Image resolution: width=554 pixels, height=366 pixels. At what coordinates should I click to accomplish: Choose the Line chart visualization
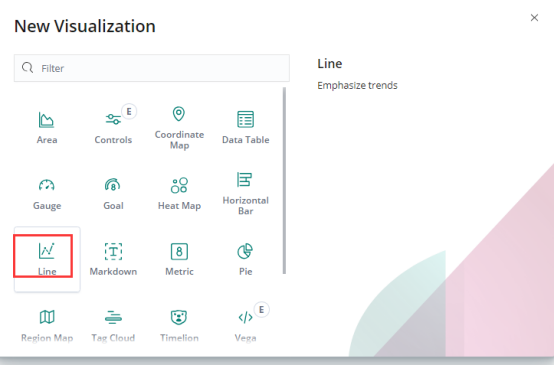click(47, 259)
